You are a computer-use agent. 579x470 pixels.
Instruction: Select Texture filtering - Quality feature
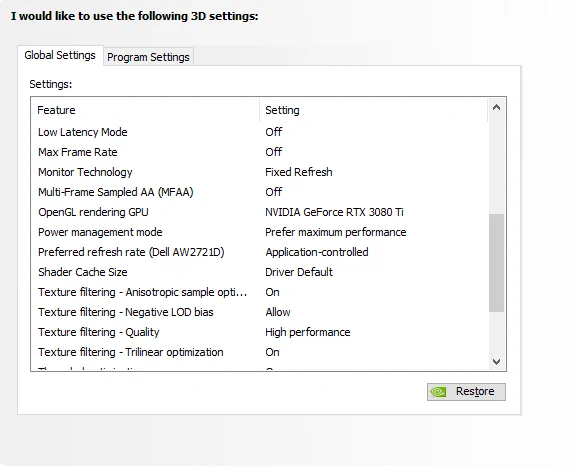99,332
